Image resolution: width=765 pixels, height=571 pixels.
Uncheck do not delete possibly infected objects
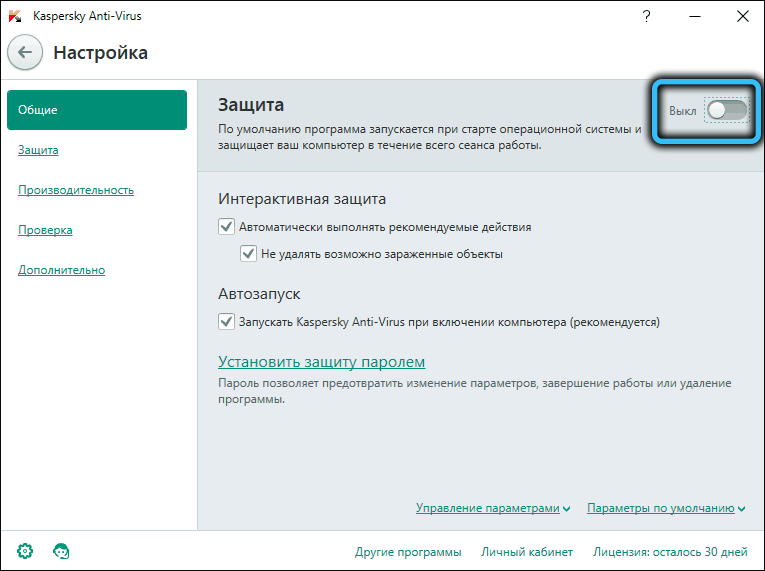(x=248, y=253)
